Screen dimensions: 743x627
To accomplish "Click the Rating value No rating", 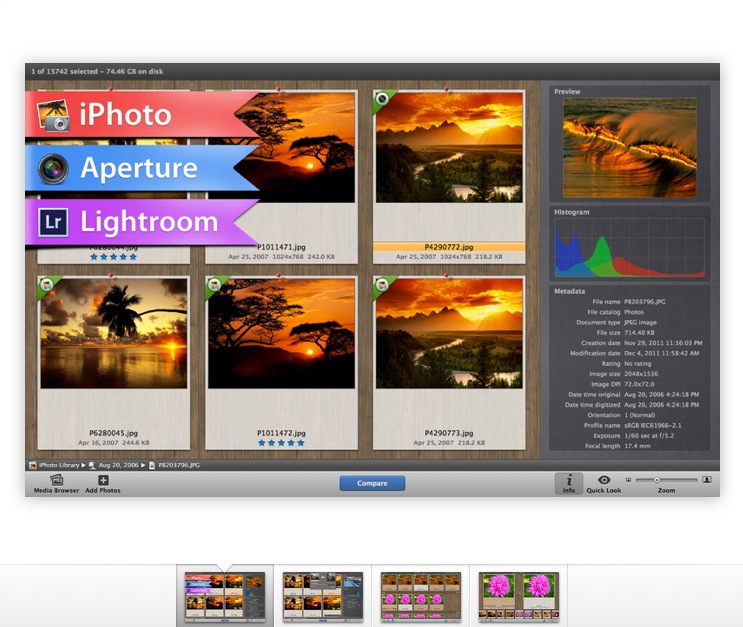I will point(638,363).
